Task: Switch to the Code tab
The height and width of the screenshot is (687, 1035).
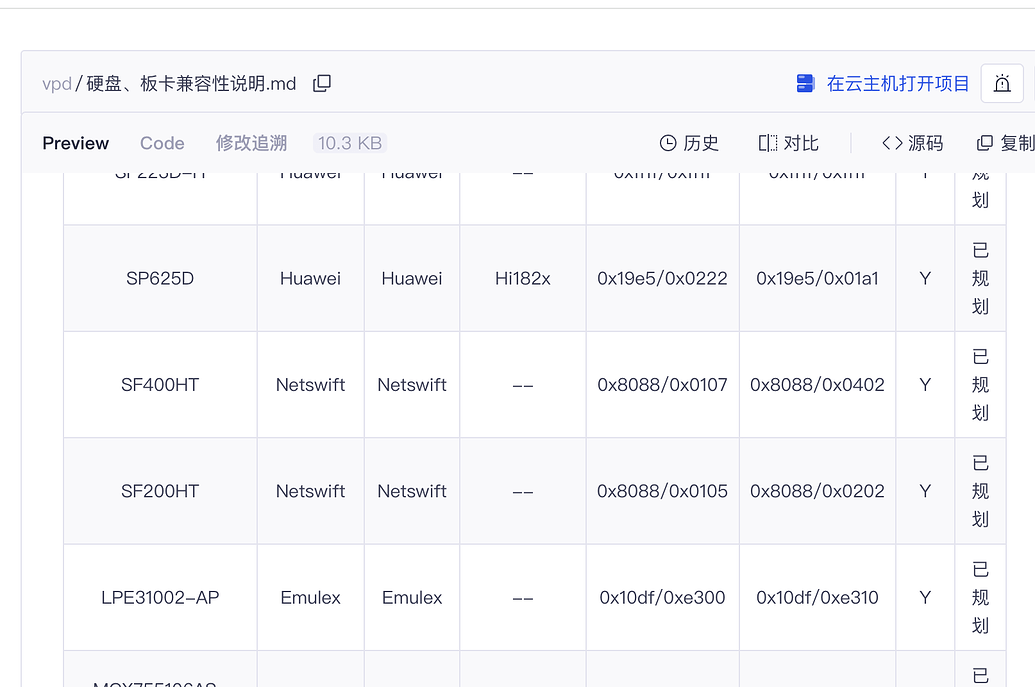Action: point(162,142)
